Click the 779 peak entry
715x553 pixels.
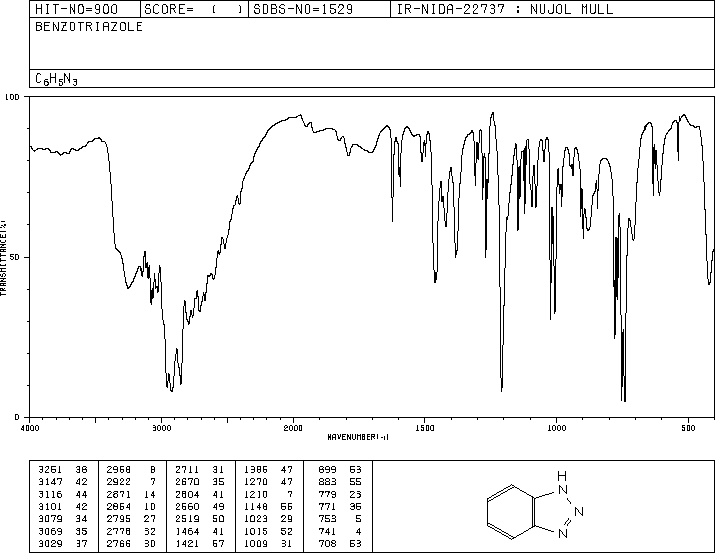[327, 494]
